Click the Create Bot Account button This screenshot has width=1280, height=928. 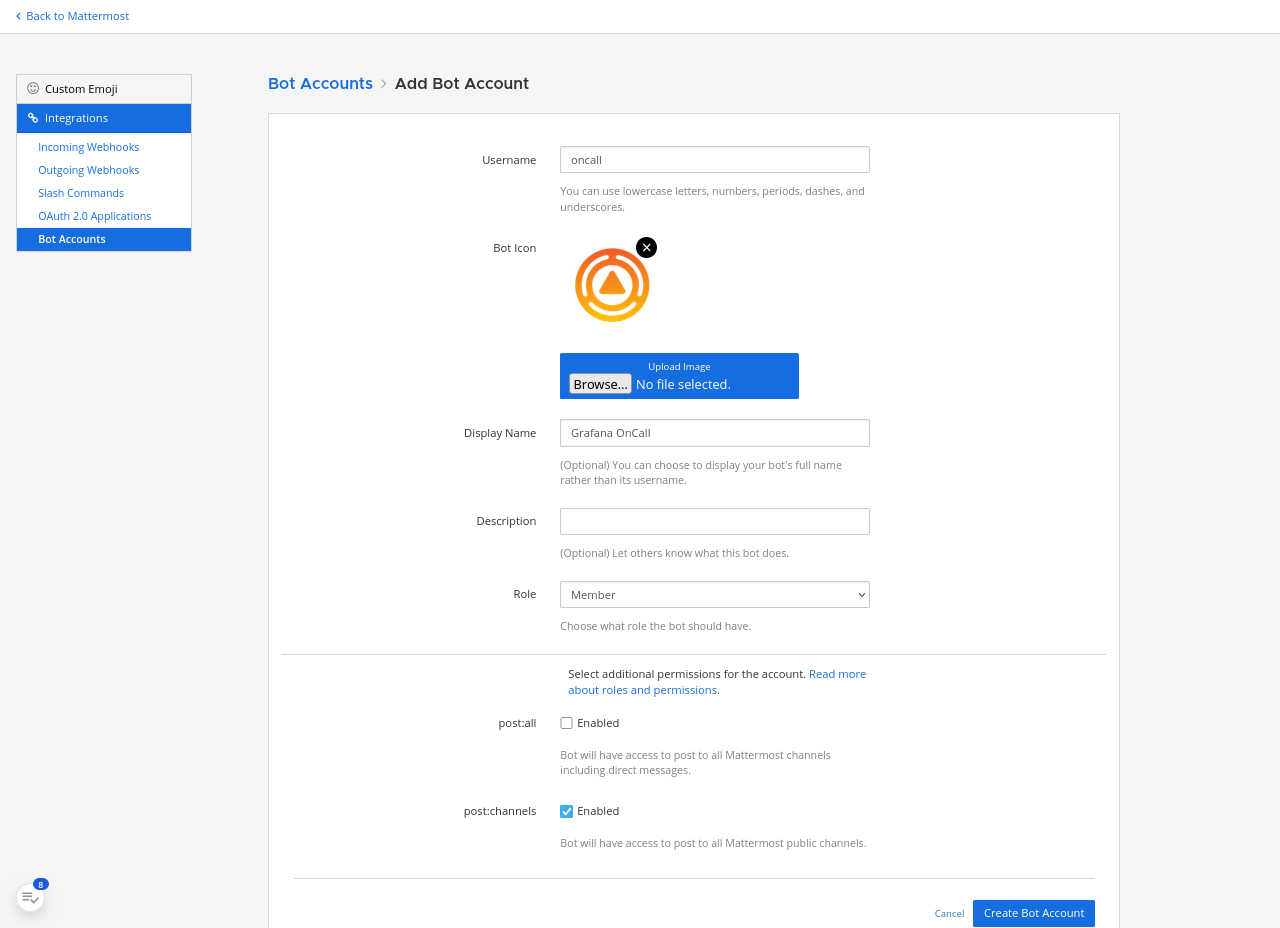(1033, 913)
